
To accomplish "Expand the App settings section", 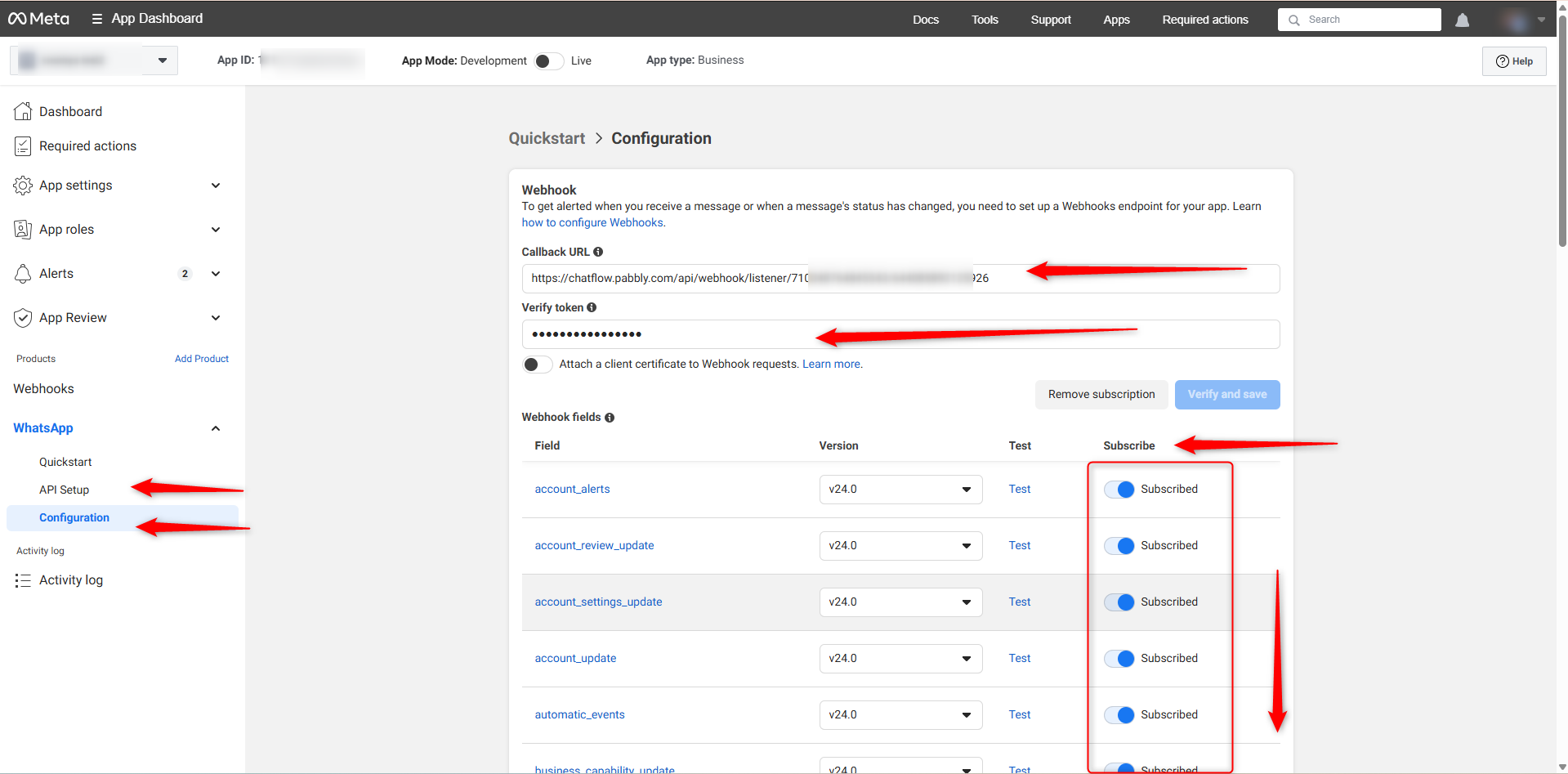I will 216,186.
